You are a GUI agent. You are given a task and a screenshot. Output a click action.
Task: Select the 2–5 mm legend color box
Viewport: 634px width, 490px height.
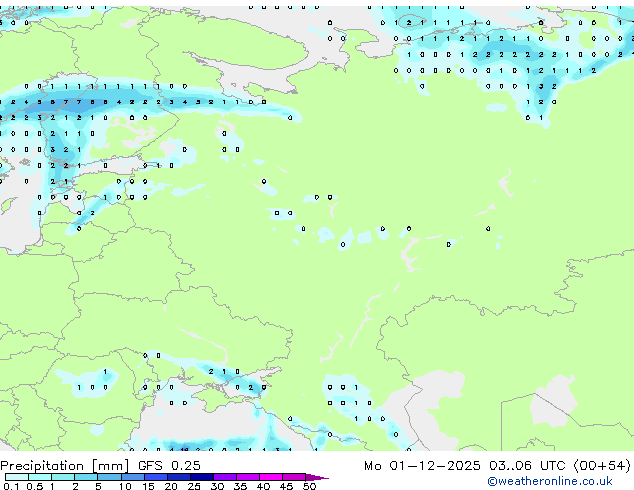86,477
